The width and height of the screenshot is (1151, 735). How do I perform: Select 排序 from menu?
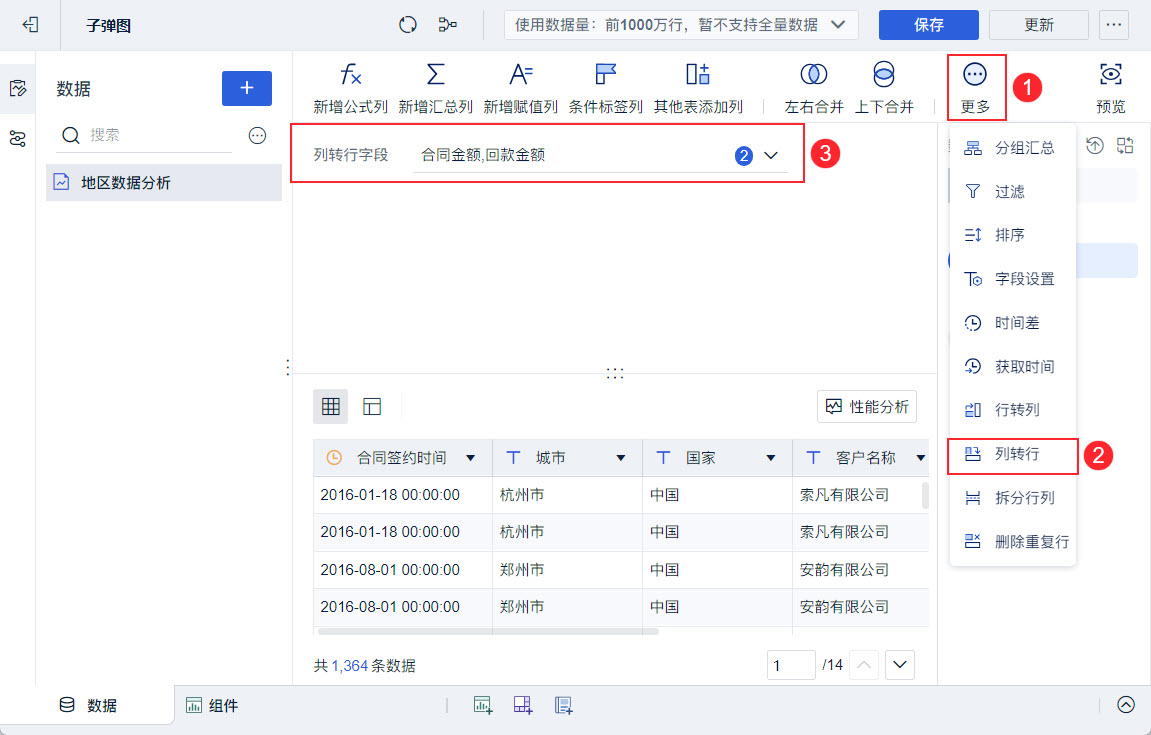pos(1012,235)
